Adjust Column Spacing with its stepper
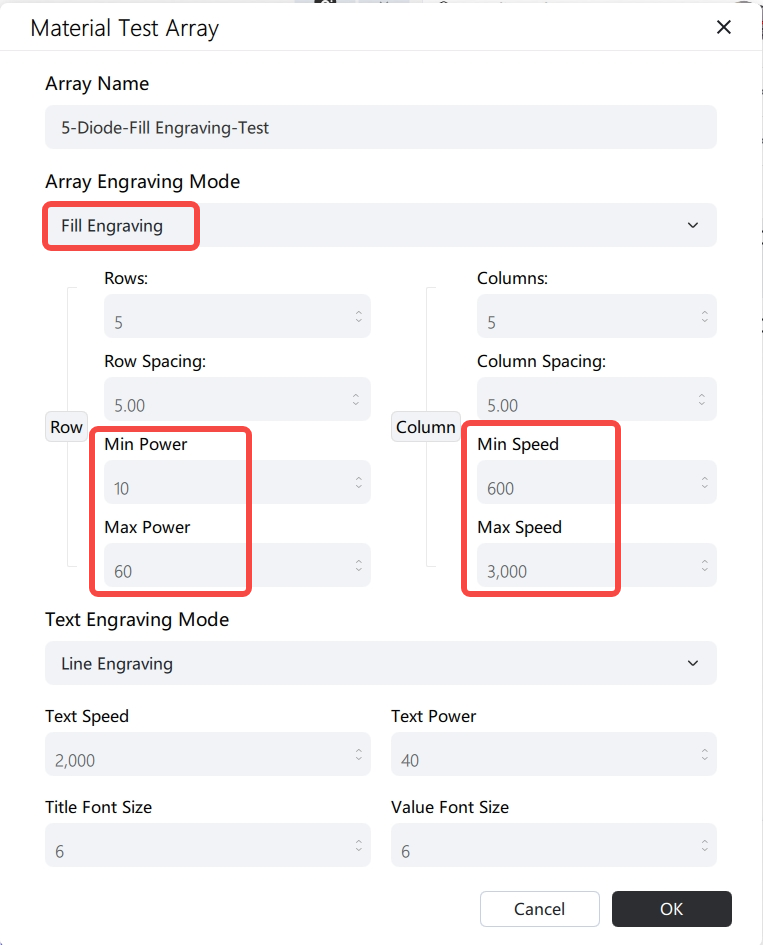Image resolution: width=763 pixels, height=945 pixels. [702, 399]
